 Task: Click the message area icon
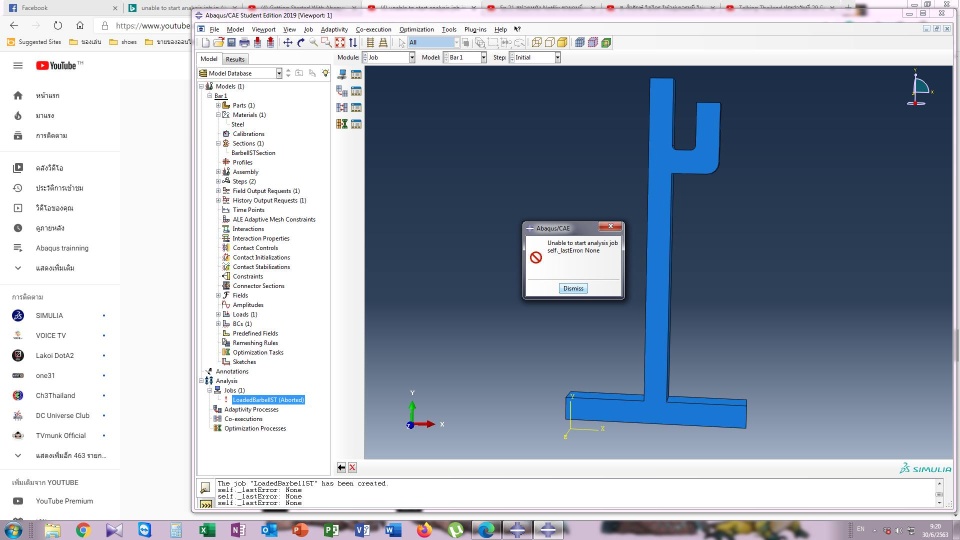click(x=205, y=488)
